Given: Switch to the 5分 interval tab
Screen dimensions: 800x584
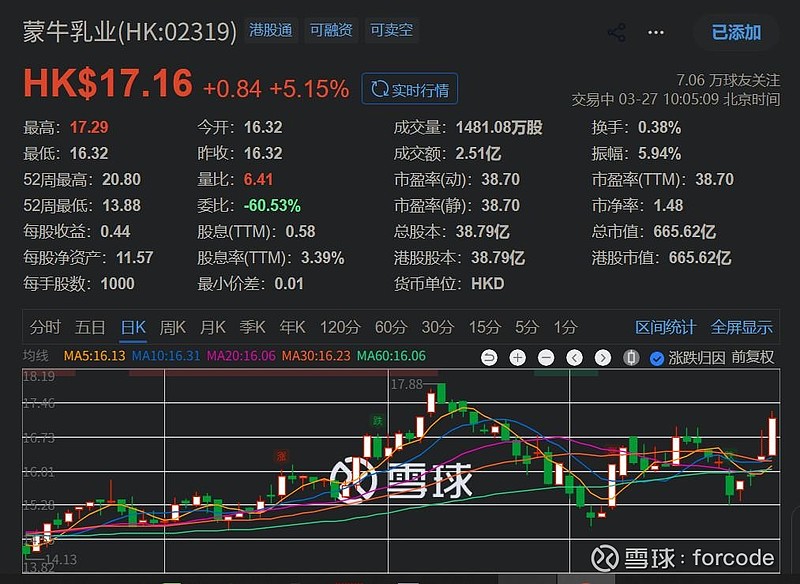Looking at the screenshot, I should (x=527, y=327).
